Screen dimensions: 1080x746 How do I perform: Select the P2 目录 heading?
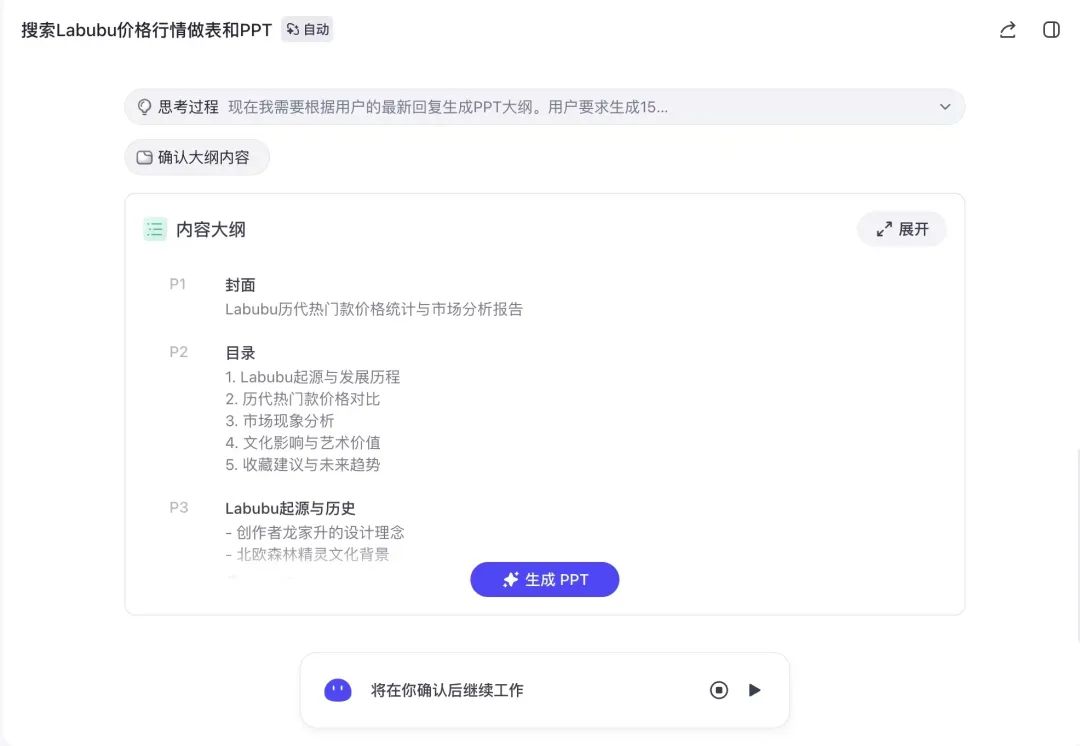tap(240, 353)
